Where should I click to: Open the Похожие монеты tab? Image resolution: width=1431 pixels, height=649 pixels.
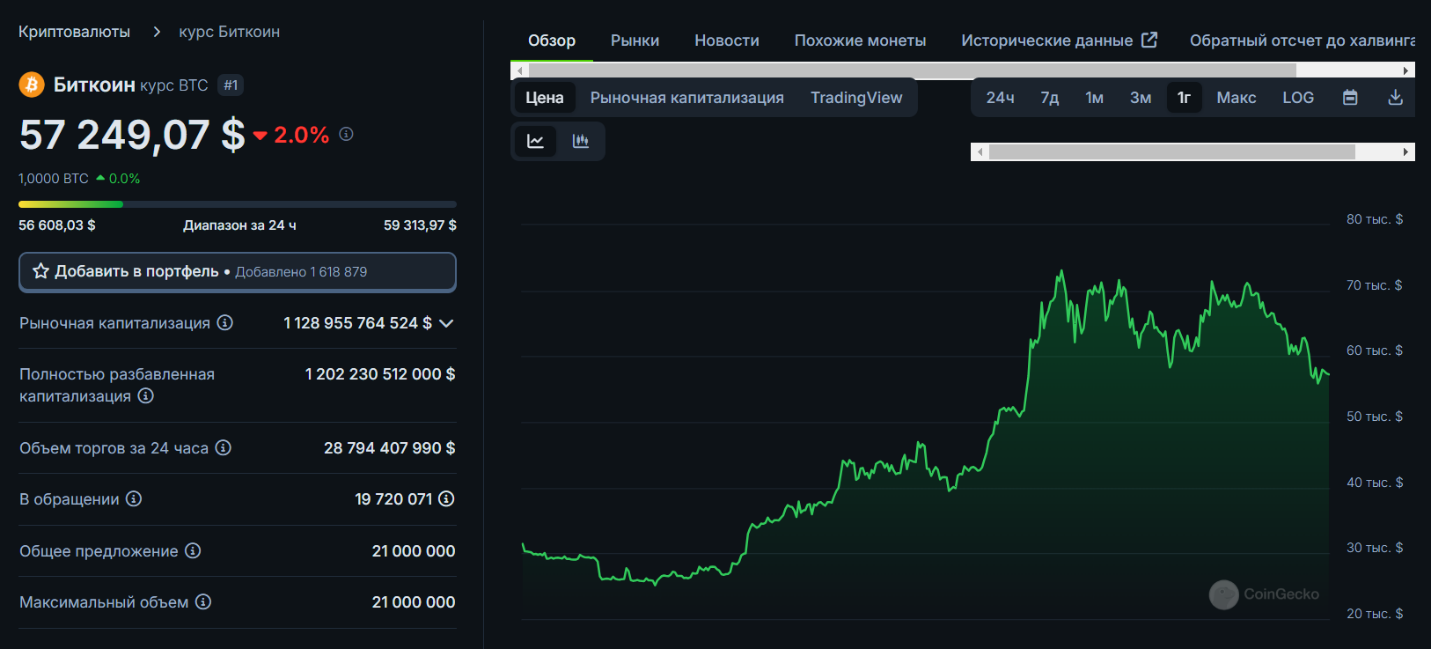[860, 40]
